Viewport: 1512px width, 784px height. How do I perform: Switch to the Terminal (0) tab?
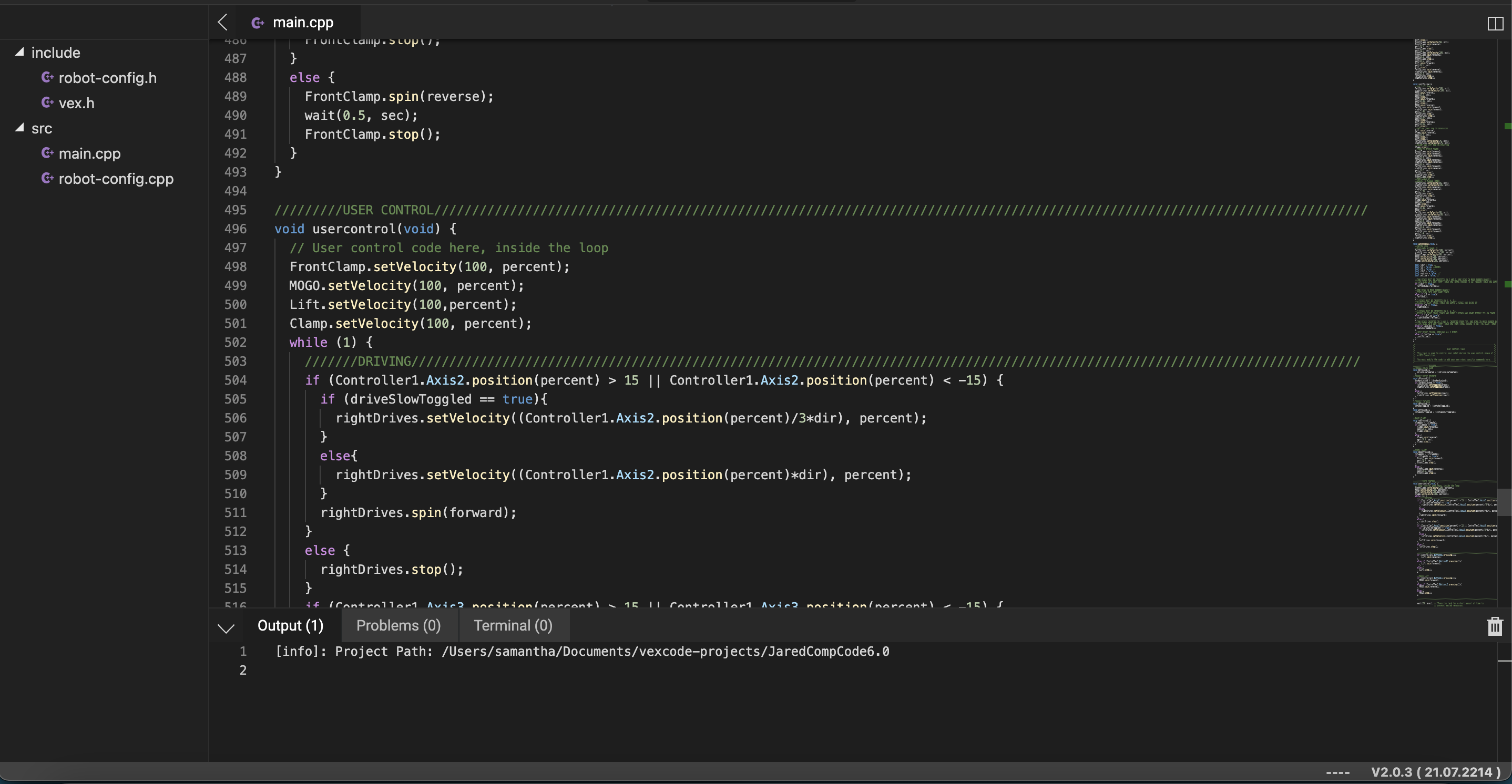(513, 625)
